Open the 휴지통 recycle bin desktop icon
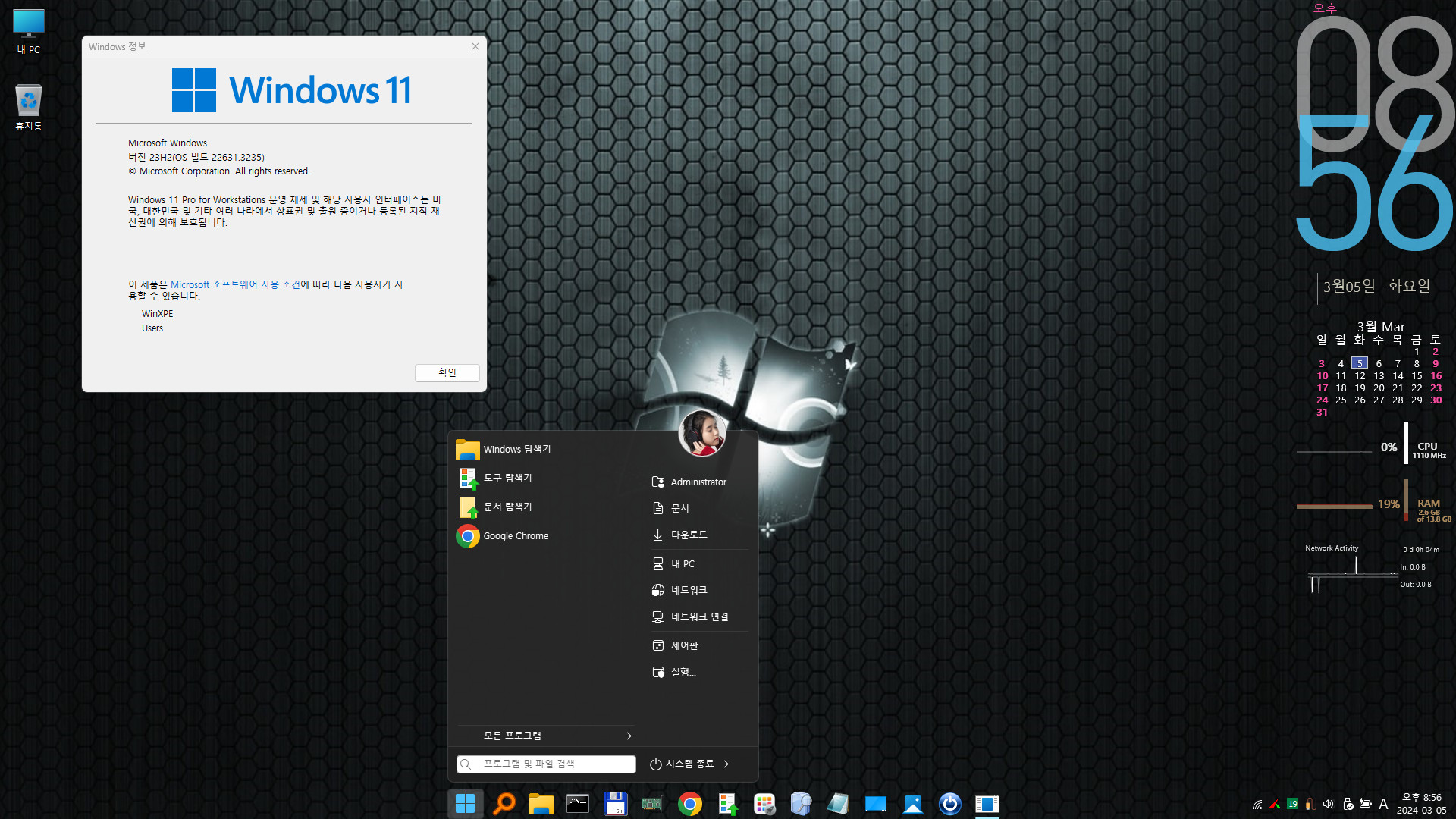 [x=29, y=108]
